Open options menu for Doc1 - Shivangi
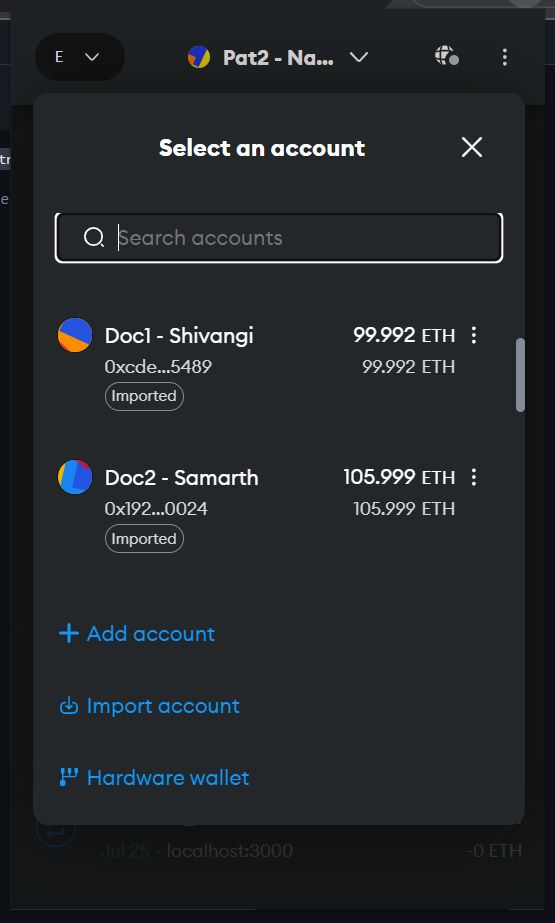555x923 pixels. coord(474,336)
